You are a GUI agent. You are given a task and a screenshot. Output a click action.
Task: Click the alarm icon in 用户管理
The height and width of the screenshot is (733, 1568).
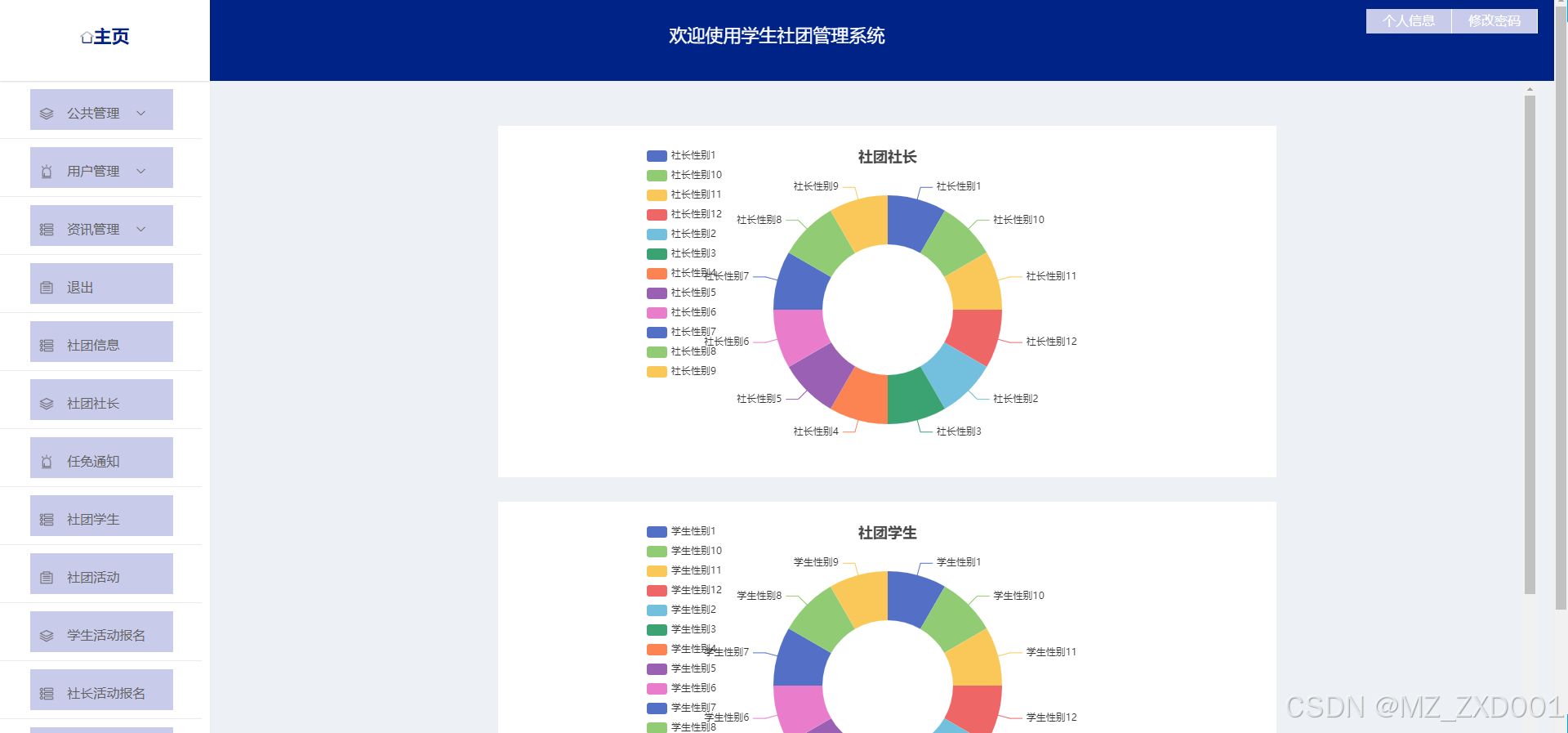(47, 172)
